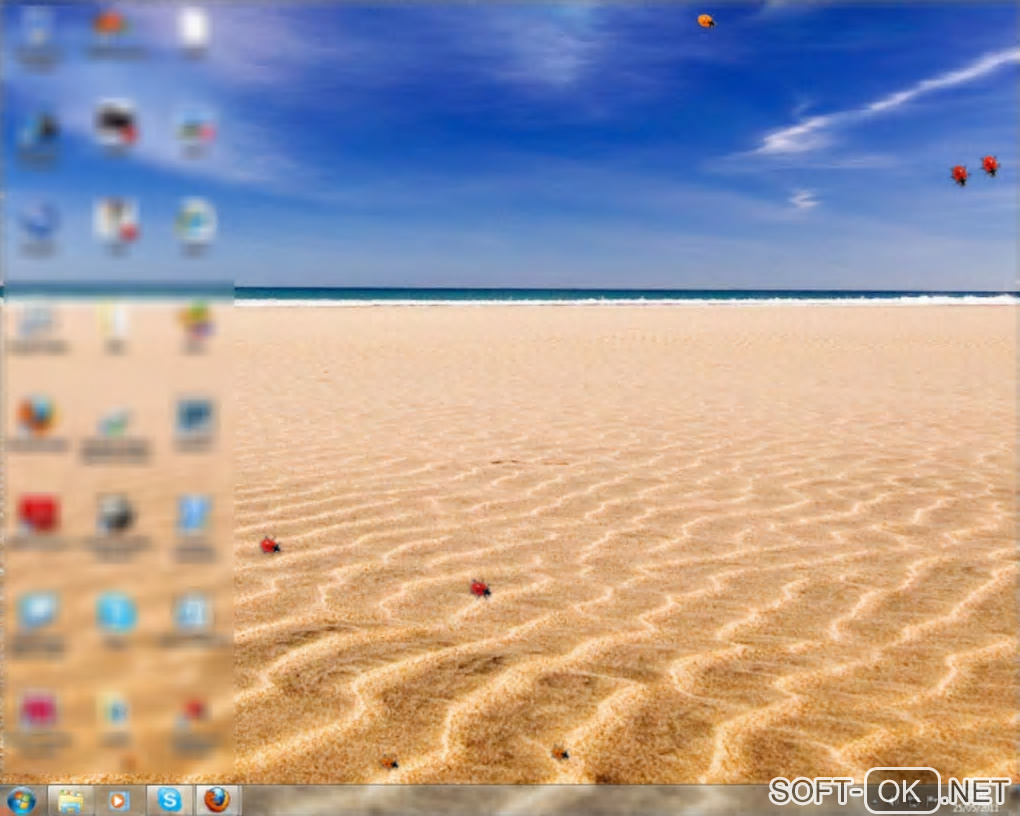
Task: Select the round light-blue desktop icon
Action: (x=117, y=613)
